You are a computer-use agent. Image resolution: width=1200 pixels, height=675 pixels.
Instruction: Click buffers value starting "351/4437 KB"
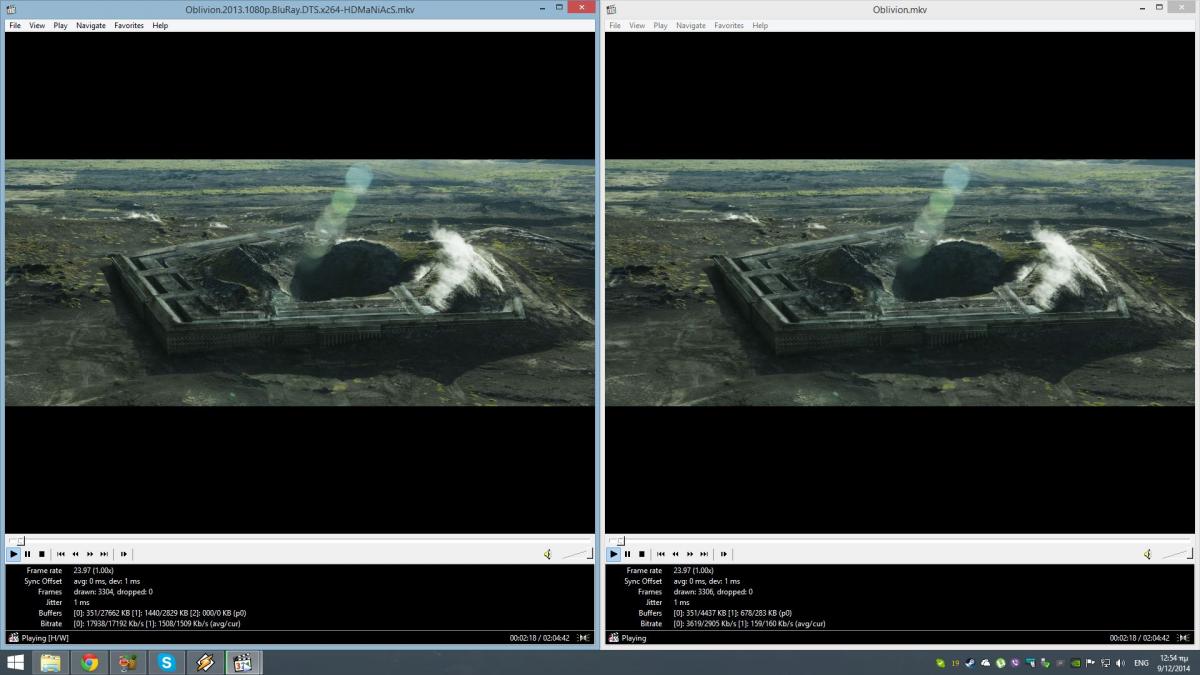[732, 613]
